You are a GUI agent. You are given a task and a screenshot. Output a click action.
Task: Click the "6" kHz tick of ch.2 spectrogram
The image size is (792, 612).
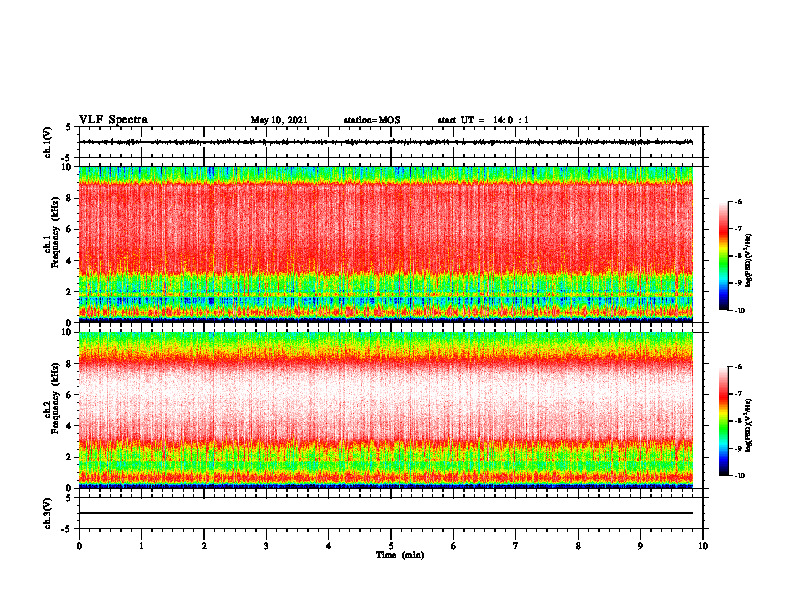coord(69,395)
